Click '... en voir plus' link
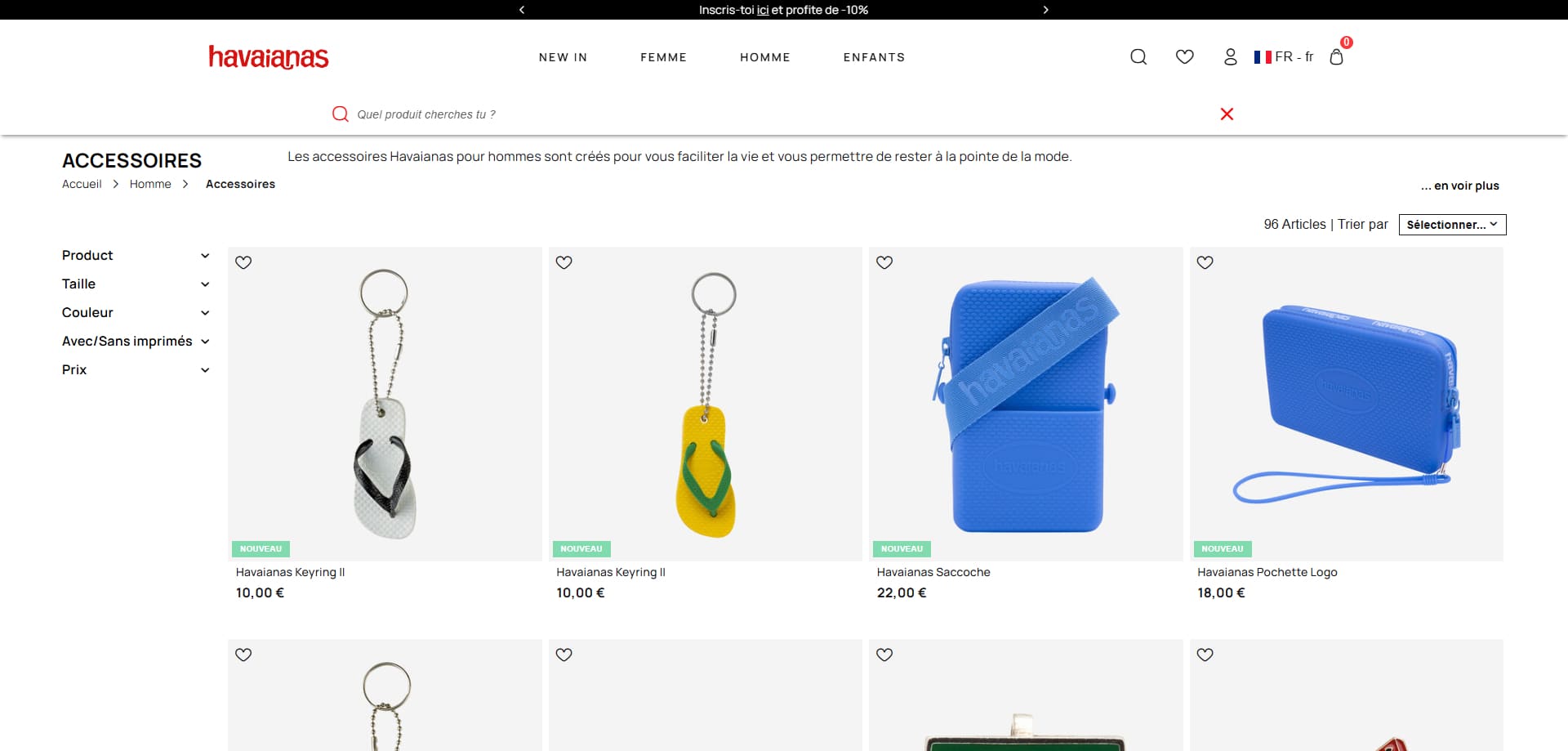1568x751 pixels. click(x=1460, y=186)
